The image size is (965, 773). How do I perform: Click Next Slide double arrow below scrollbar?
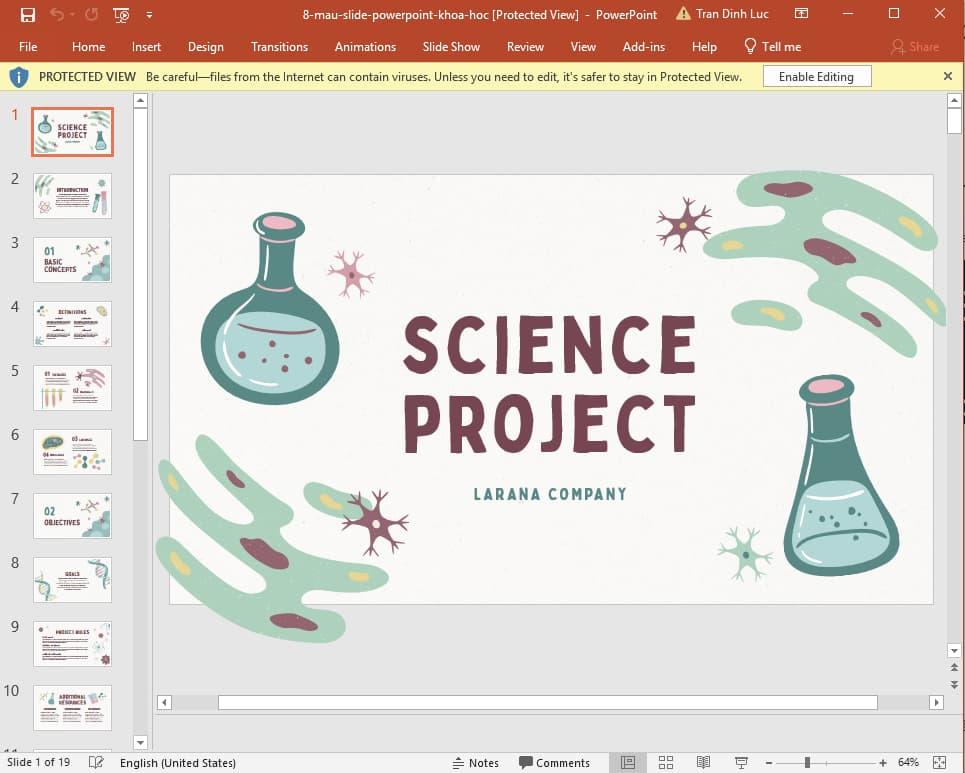(954, 684)
